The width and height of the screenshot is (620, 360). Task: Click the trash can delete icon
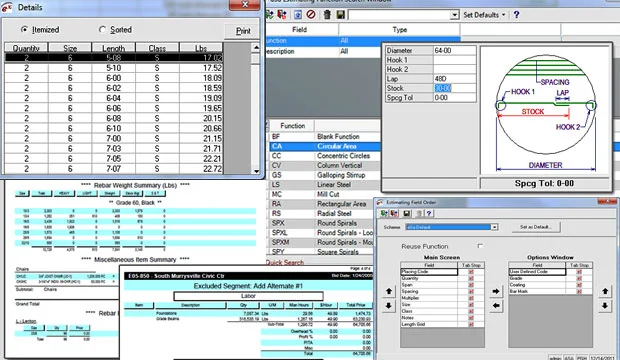coord(327,15)
